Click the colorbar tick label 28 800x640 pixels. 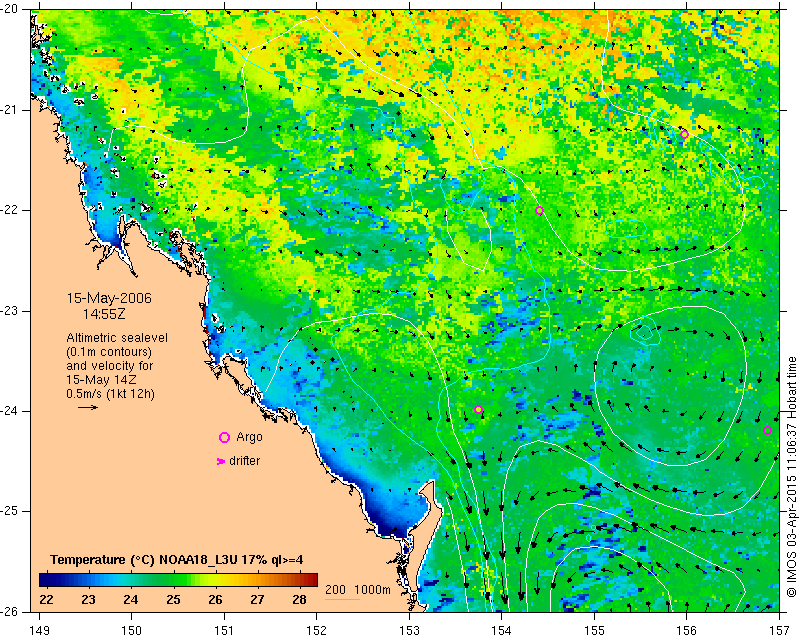299,599
